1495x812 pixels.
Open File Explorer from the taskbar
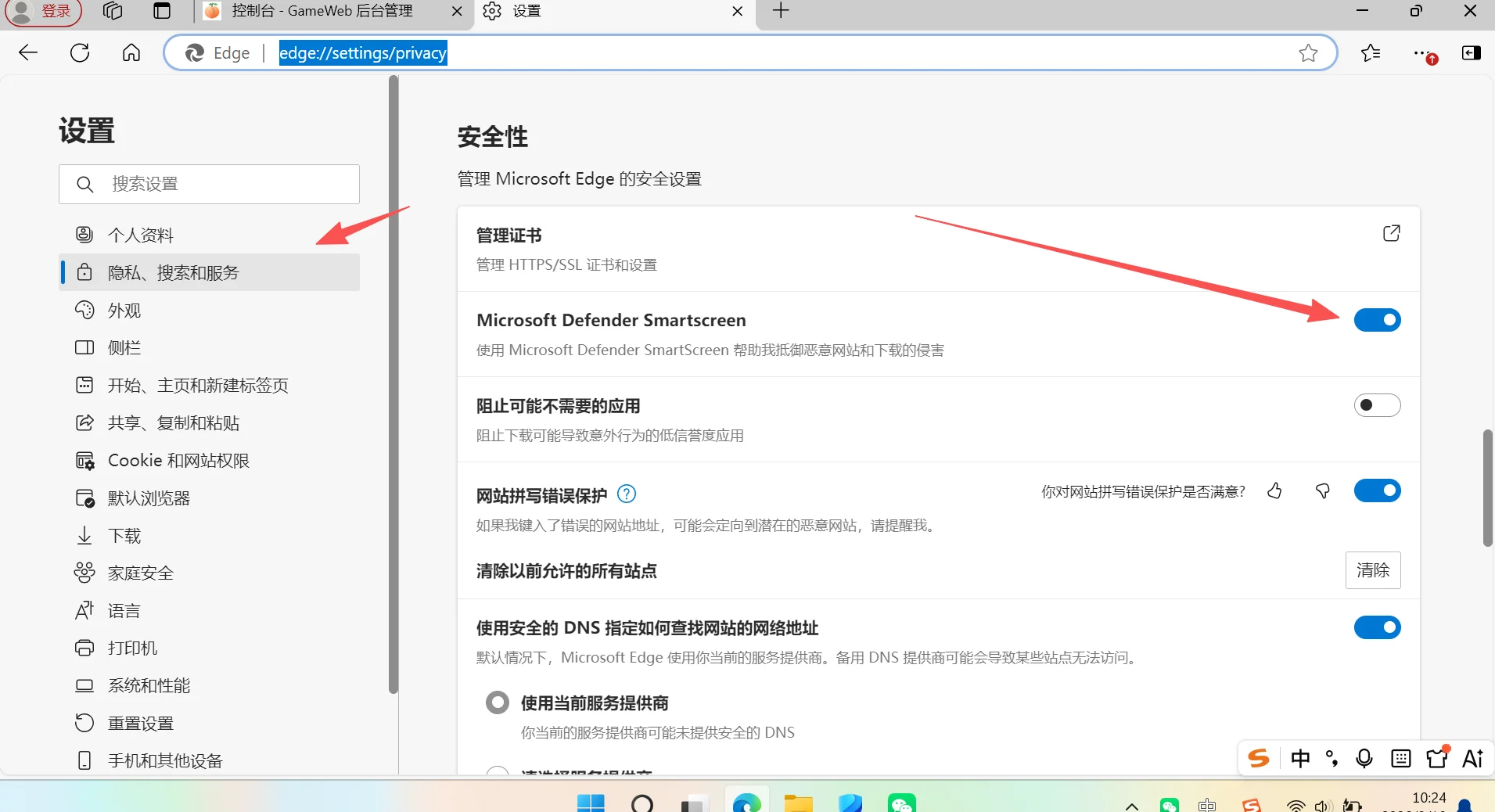click(799, 803)
